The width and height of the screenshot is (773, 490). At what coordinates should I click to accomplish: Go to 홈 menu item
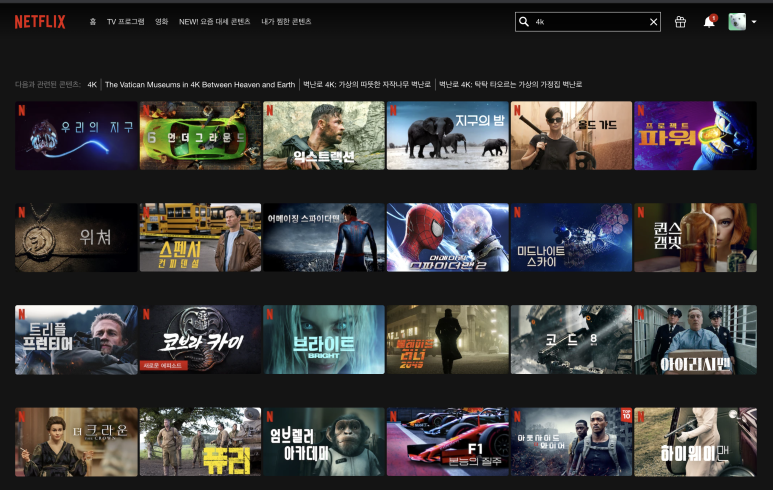93,22
